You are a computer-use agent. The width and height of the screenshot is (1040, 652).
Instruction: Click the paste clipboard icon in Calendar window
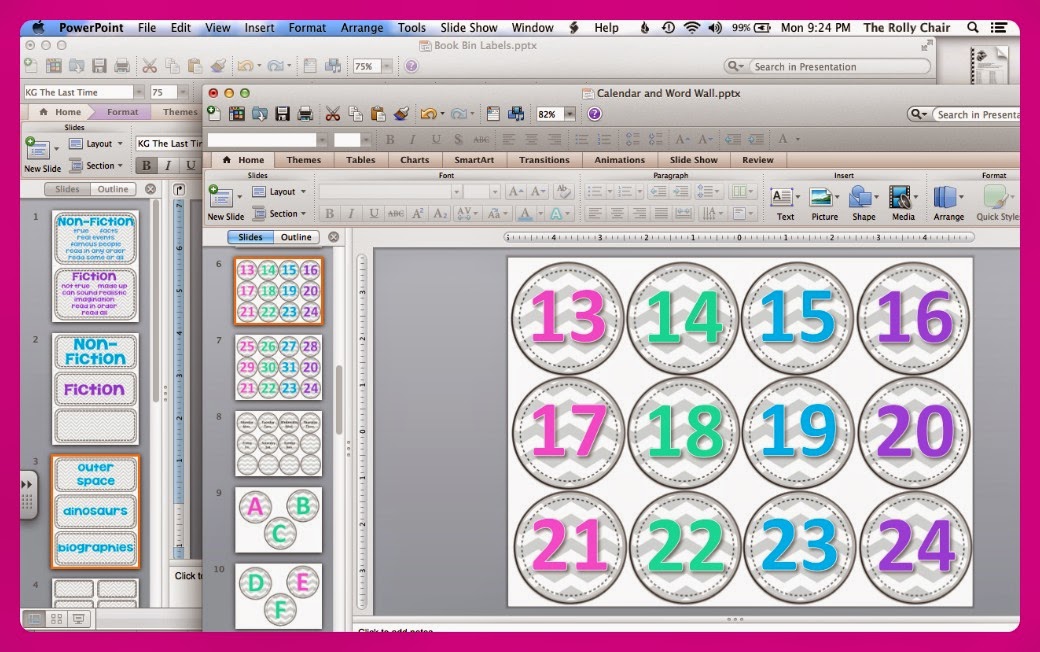[378, 114]
